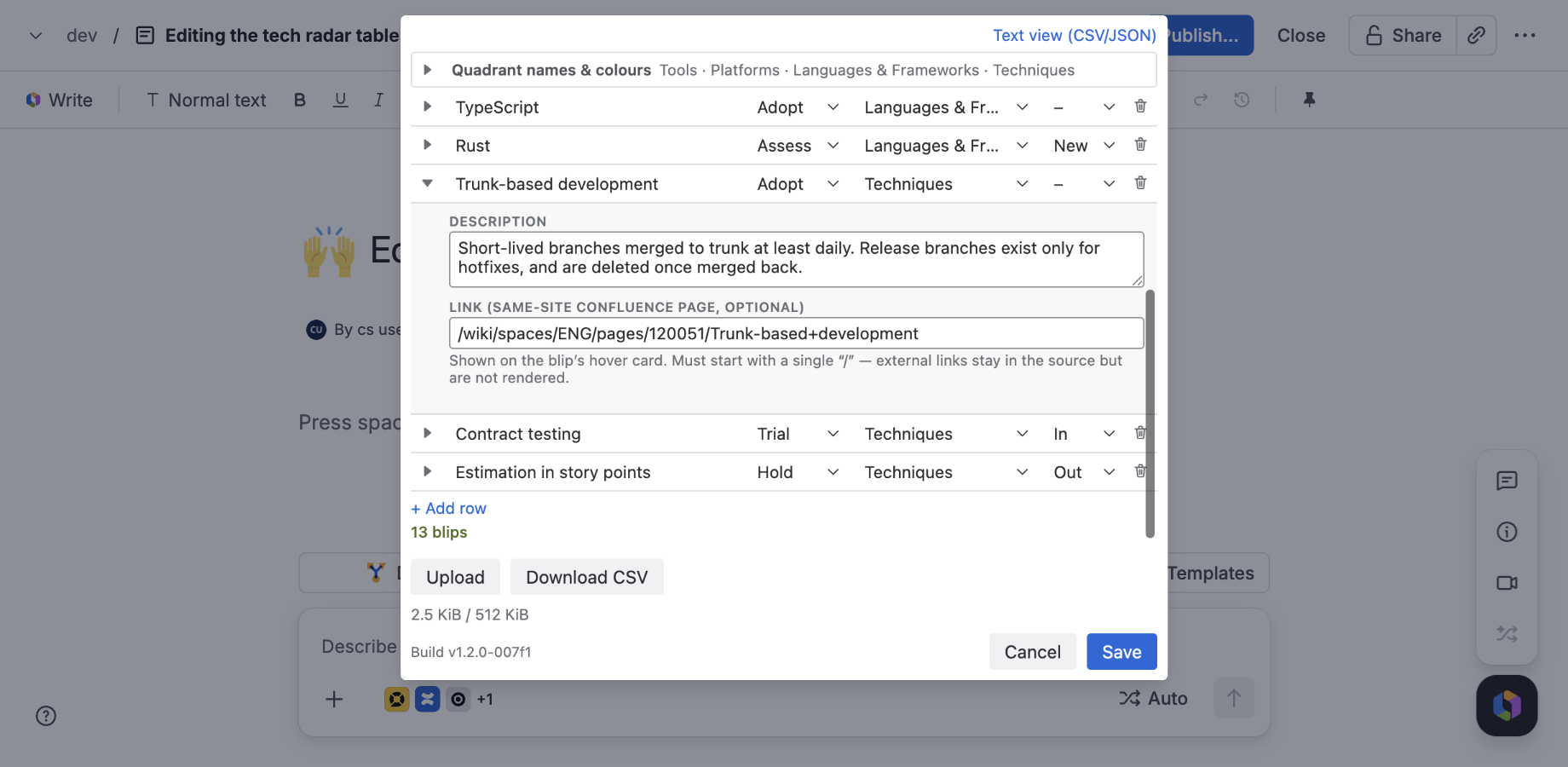Open the movement dropdown showing Out
Viewport: 1568px width, 767px height.
point(1084,472)
